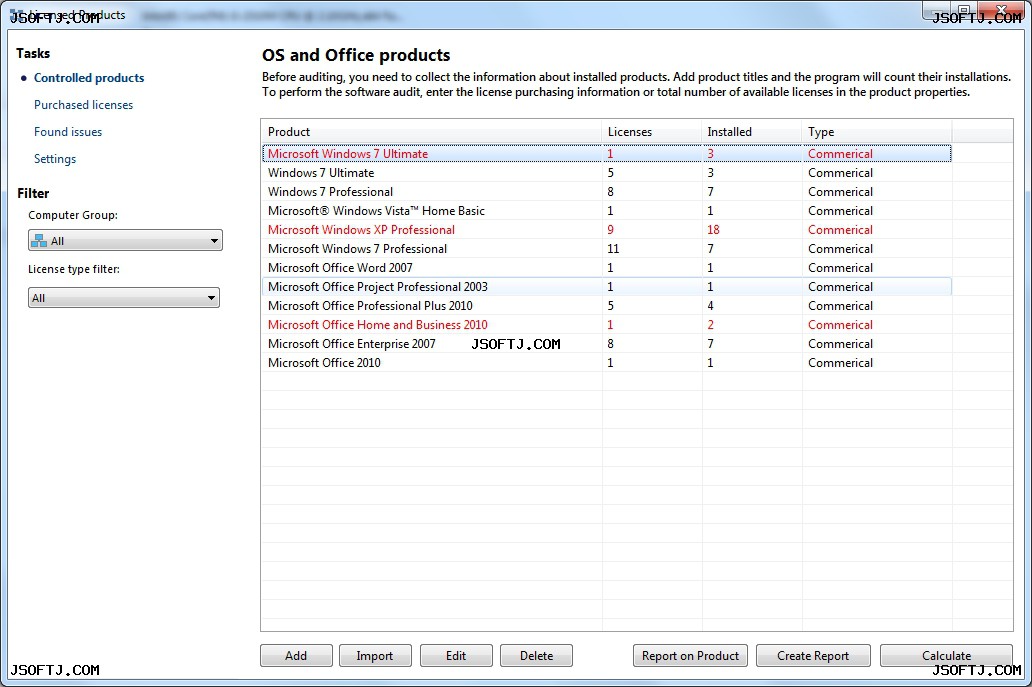Image resolution: width=1032 pixels, height=687 pixels.
Task: Click the Add button
Action: [x=296, y=655]
